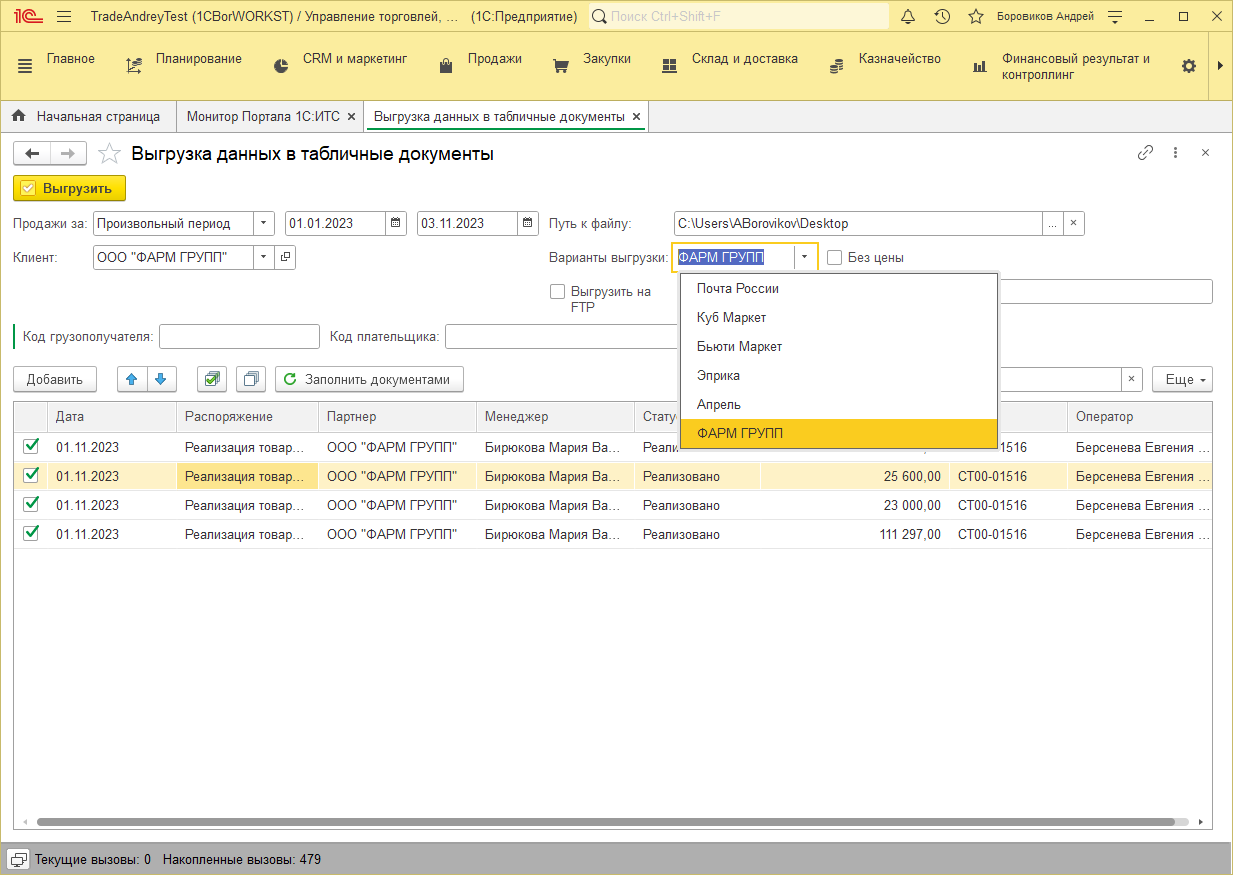The height and width of the screenshot is (875, 1233).
Task: Toggle 'Выгрузить на FTP' checkbox
Action: 557,292
